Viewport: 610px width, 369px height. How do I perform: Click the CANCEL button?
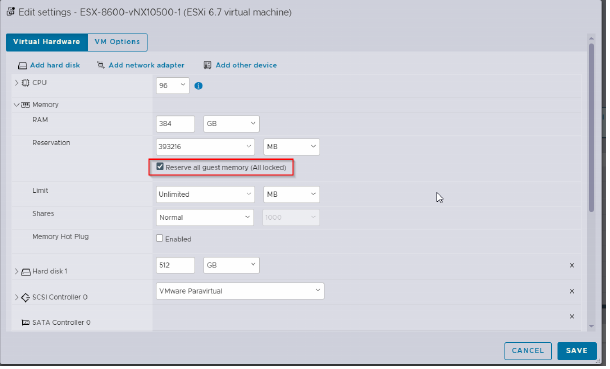[x=528, y=351]
